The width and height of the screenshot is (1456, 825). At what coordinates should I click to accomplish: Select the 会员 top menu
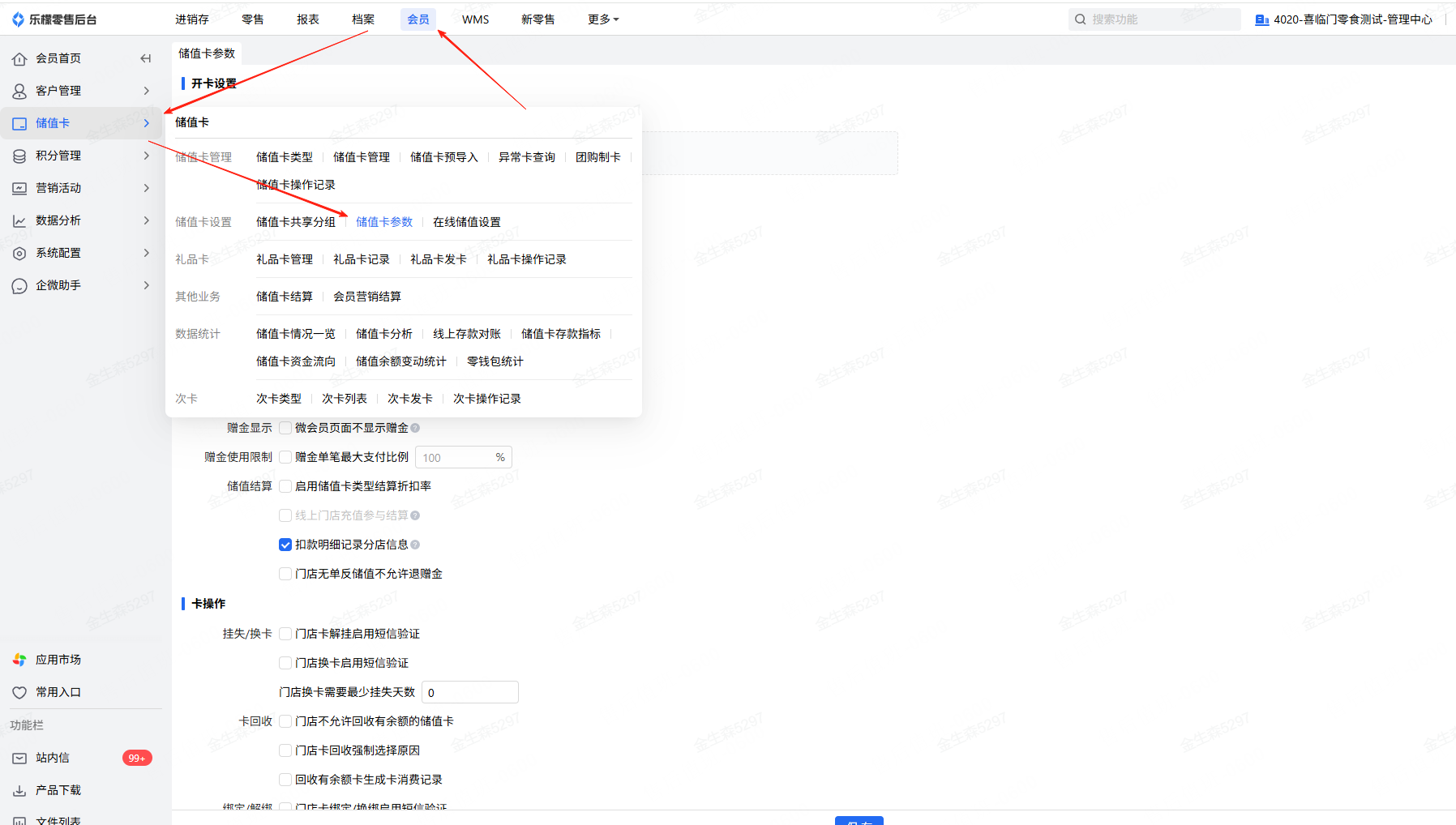click(x=418, y=19)
